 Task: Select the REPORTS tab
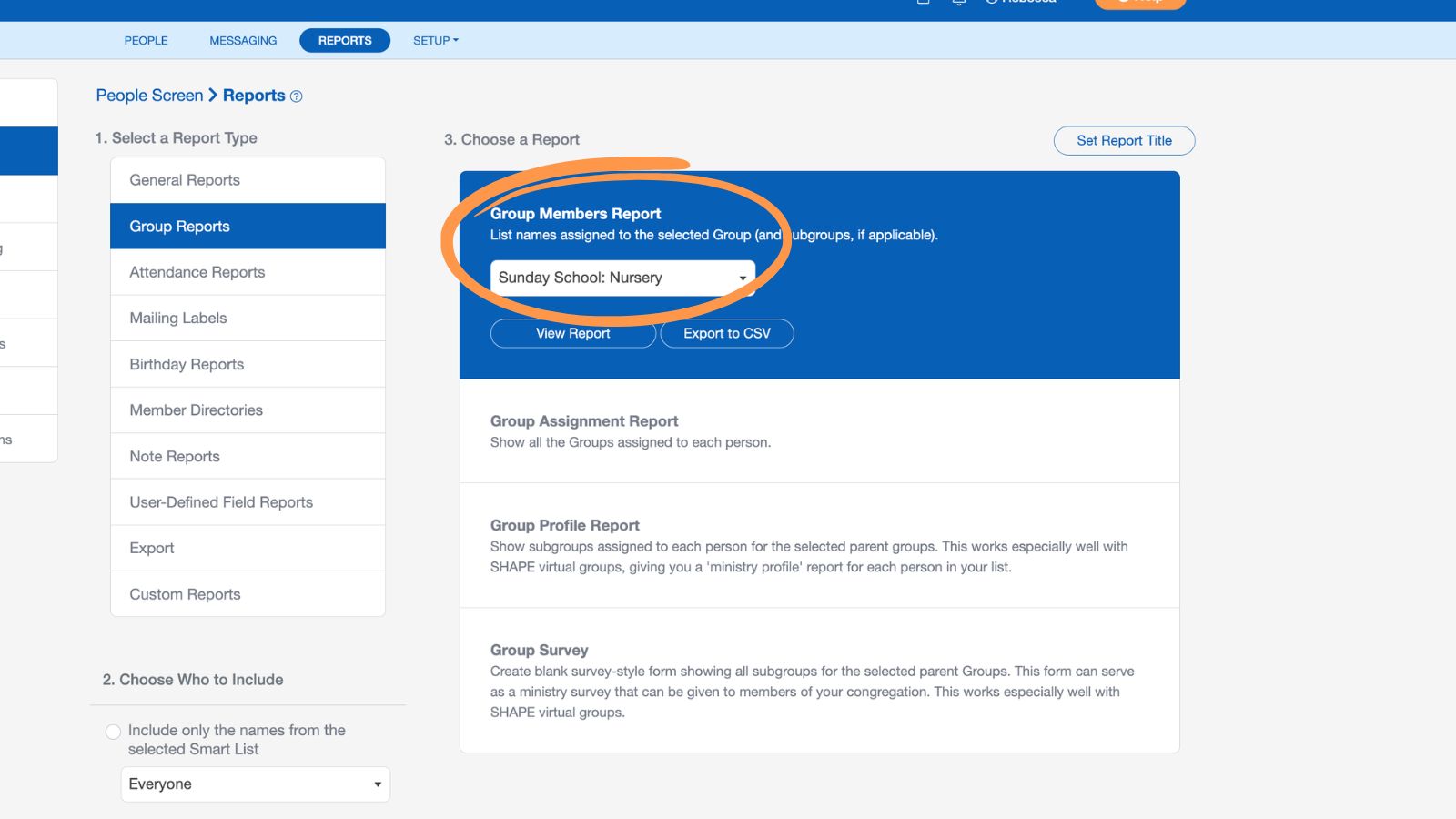(345, 41)
